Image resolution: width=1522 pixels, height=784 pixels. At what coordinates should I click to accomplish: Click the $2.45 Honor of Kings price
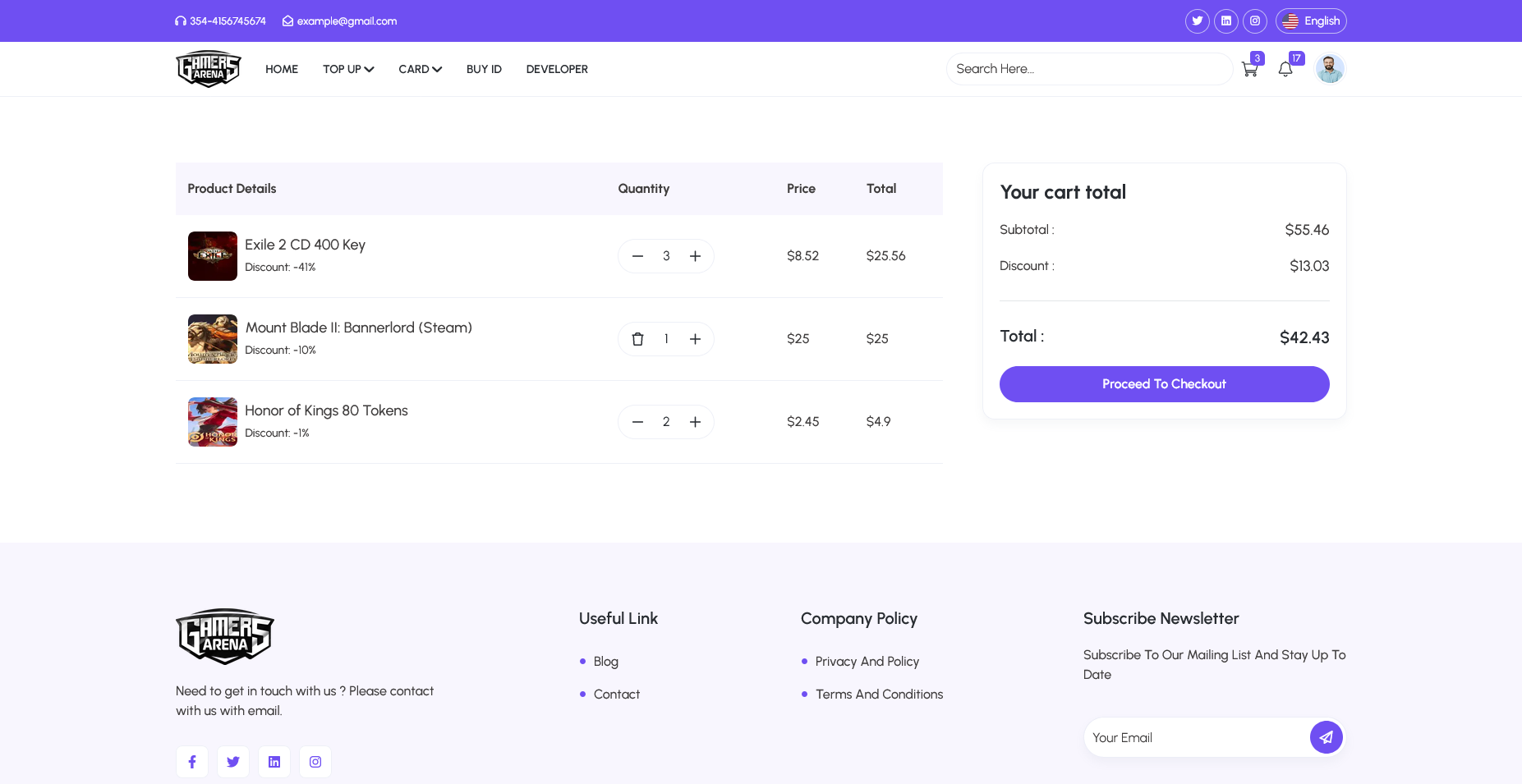802,422
